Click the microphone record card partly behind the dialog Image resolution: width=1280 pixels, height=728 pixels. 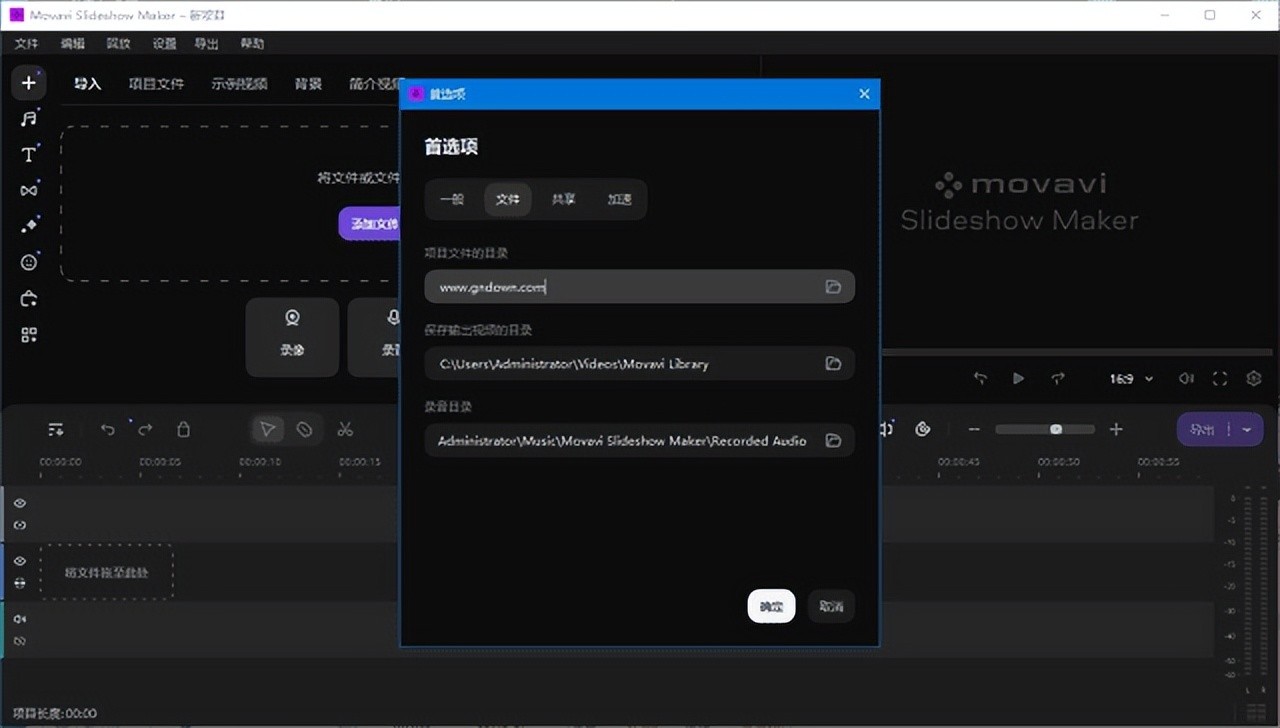tap(374, 337)
